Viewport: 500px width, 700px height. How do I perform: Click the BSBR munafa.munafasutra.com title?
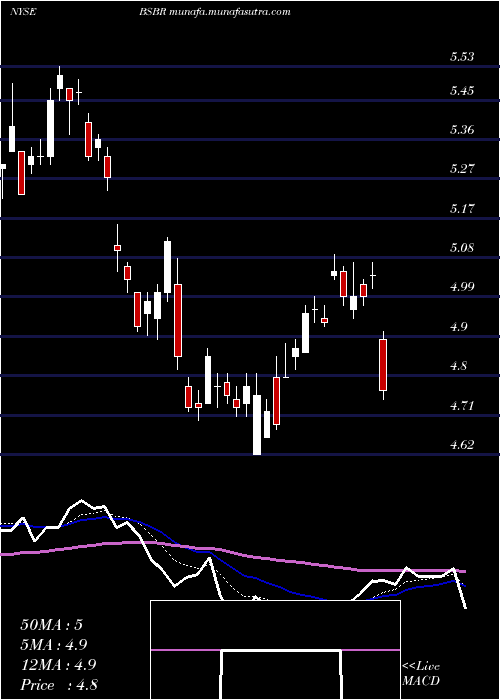pos(215,12)
